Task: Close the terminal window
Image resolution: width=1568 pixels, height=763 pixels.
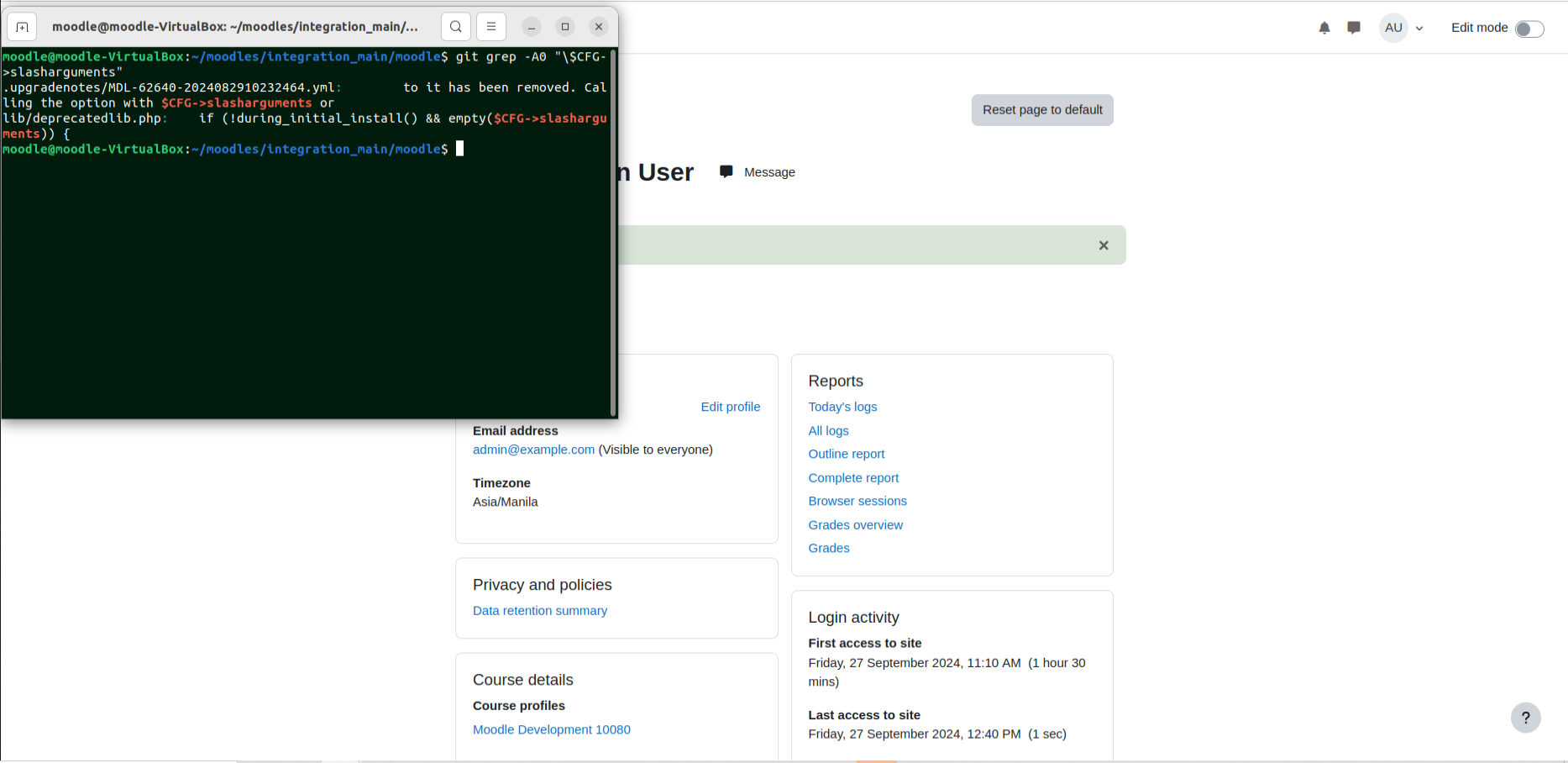Action: 599,27
